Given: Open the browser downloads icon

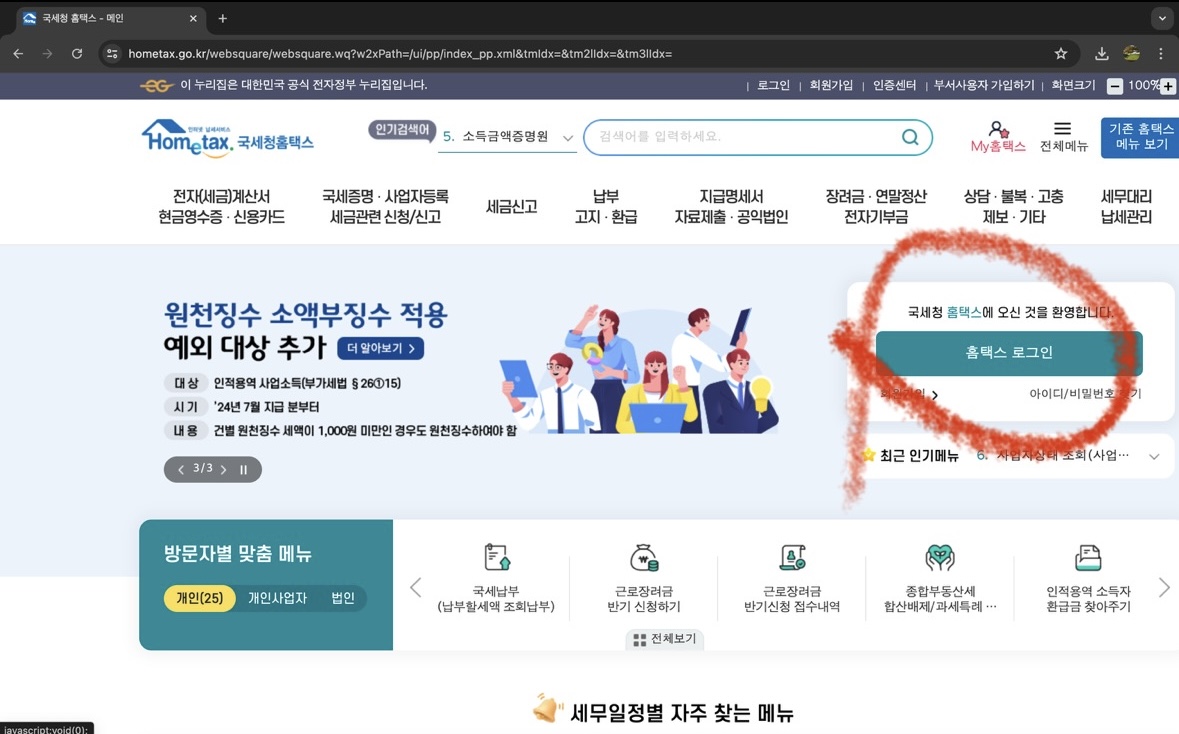Looking at the screenshot, I should [x=1102, y=53].
